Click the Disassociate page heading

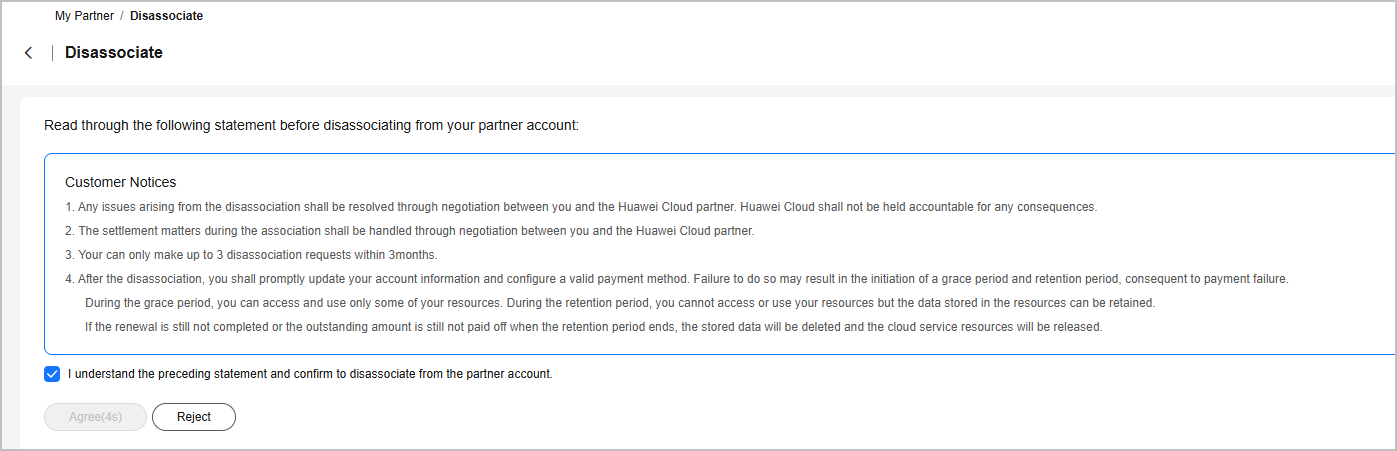click(x=114, y=53)
